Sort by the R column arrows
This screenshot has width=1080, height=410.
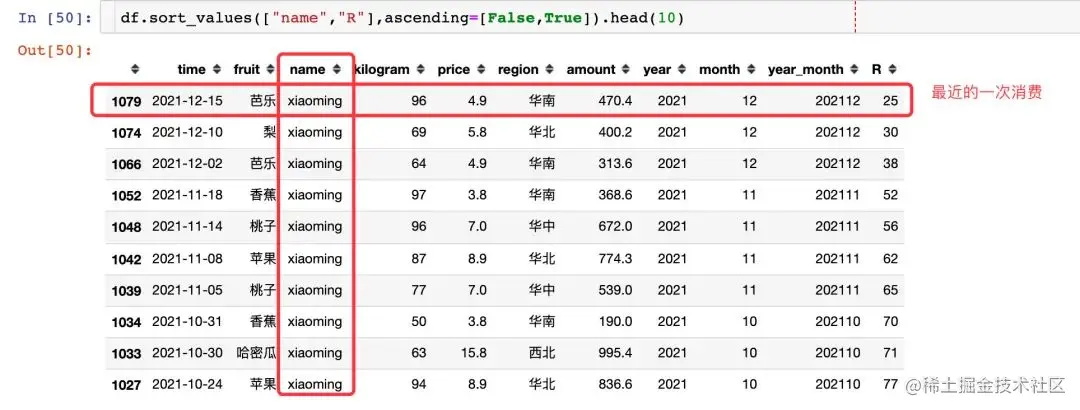[893, 70]
